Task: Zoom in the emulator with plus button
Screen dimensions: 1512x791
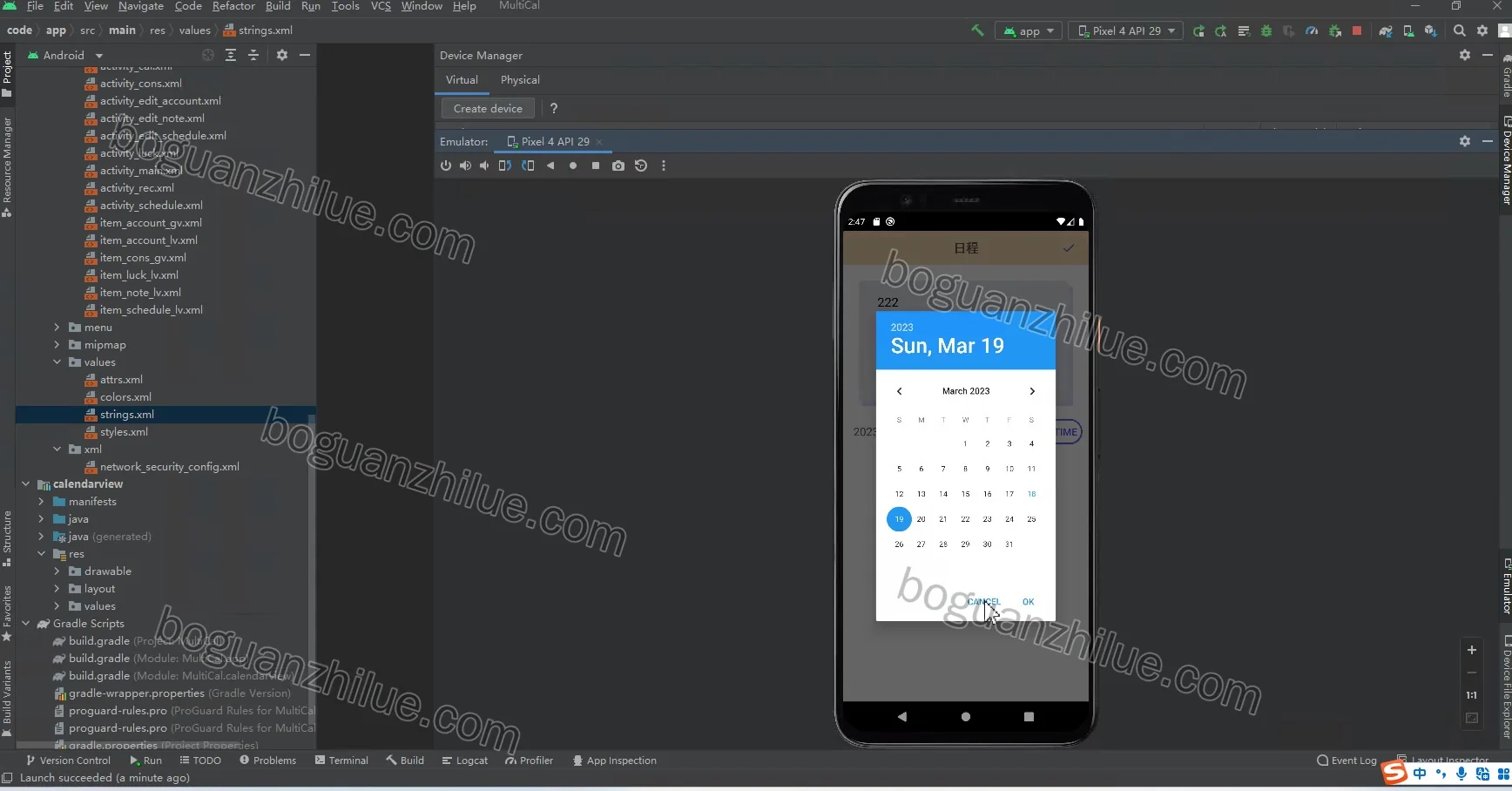Action: coord(1472,650)
